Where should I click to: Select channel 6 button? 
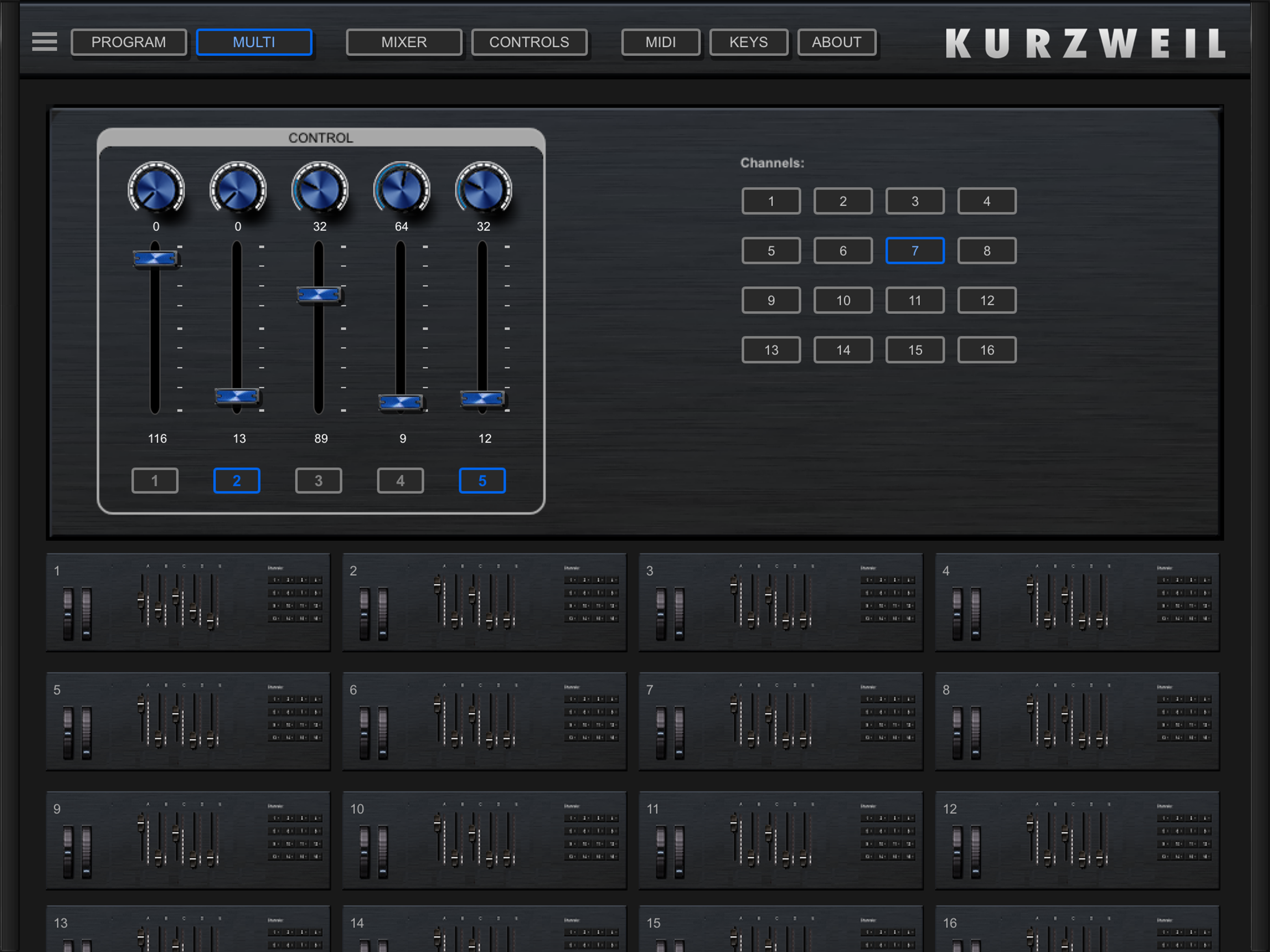(843, 251)
